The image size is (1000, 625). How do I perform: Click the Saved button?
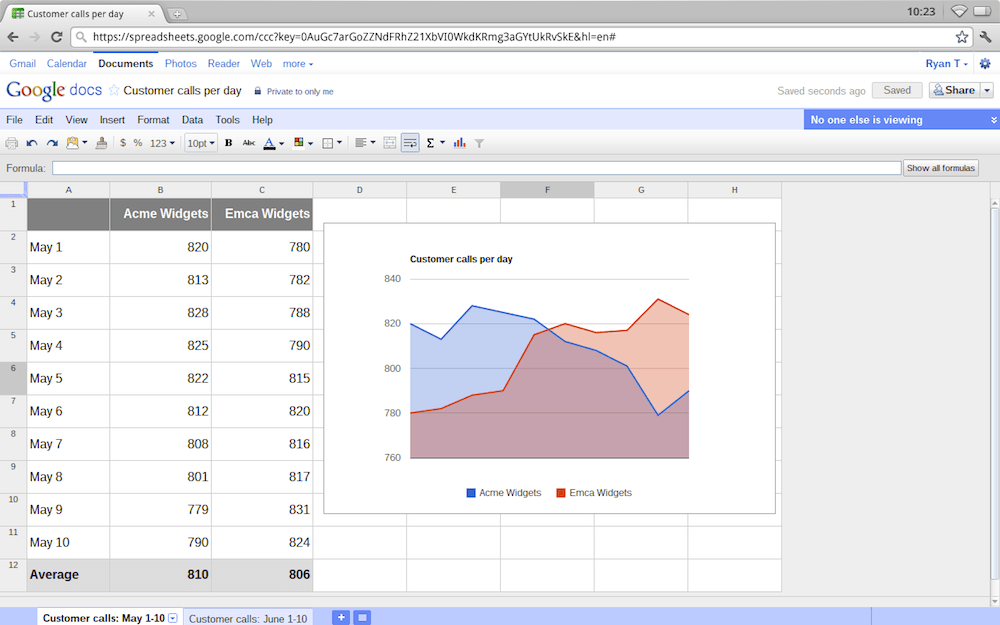pyautogui.click(x=897, y=91)
